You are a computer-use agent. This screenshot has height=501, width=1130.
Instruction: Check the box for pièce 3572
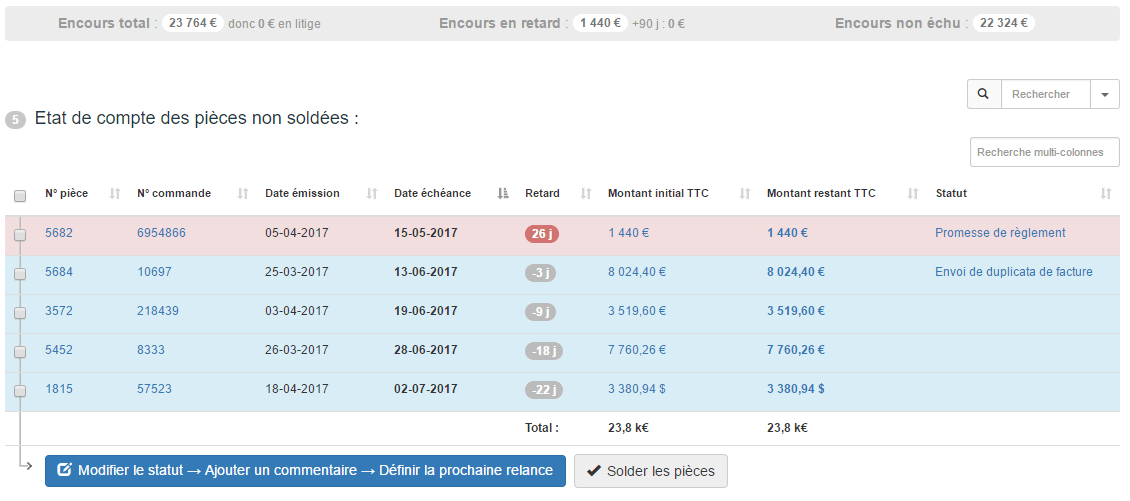tap(20, 313)
